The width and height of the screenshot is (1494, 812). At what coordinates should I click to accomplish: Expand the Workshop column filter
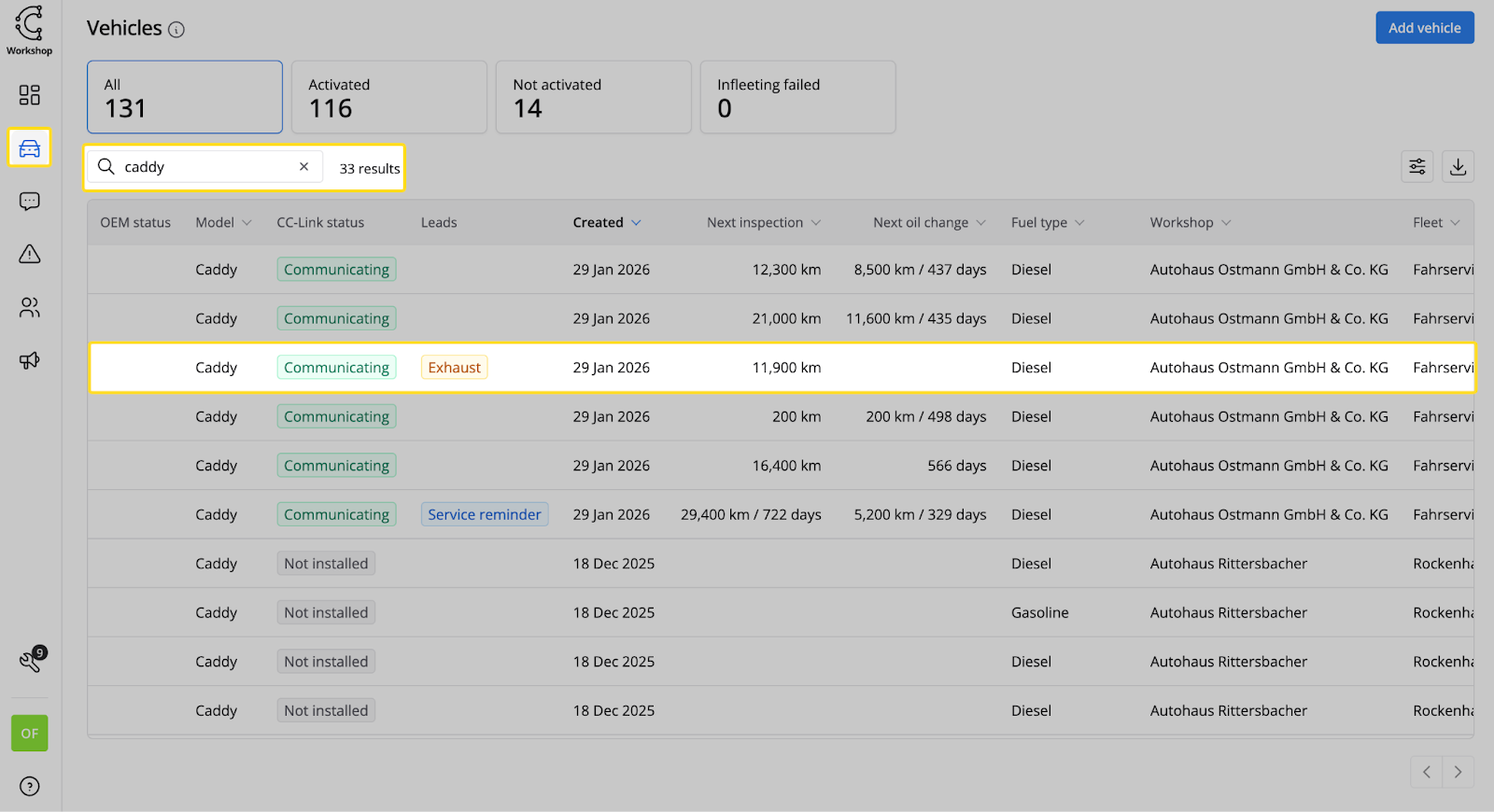coord(1226,223)
